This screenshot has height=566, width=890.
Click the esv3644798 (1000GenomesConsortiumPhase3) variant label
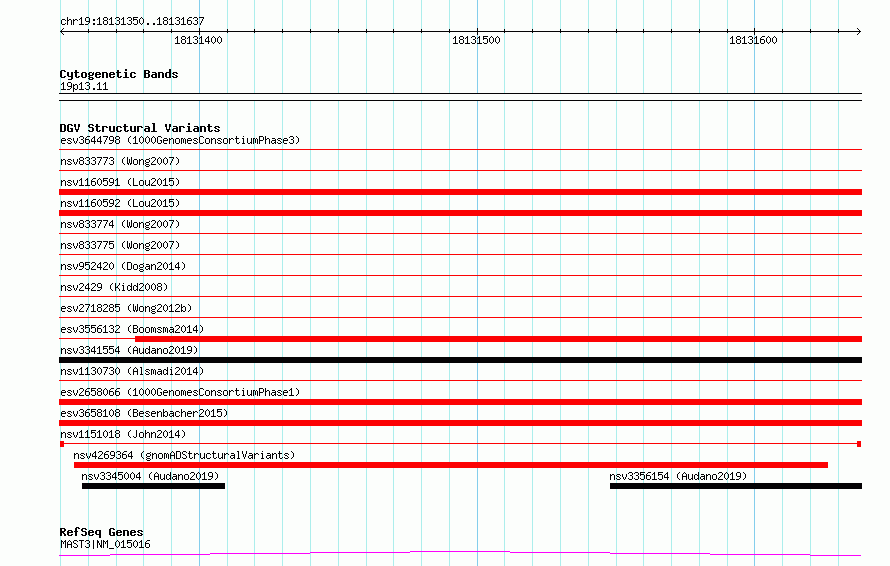180,140
